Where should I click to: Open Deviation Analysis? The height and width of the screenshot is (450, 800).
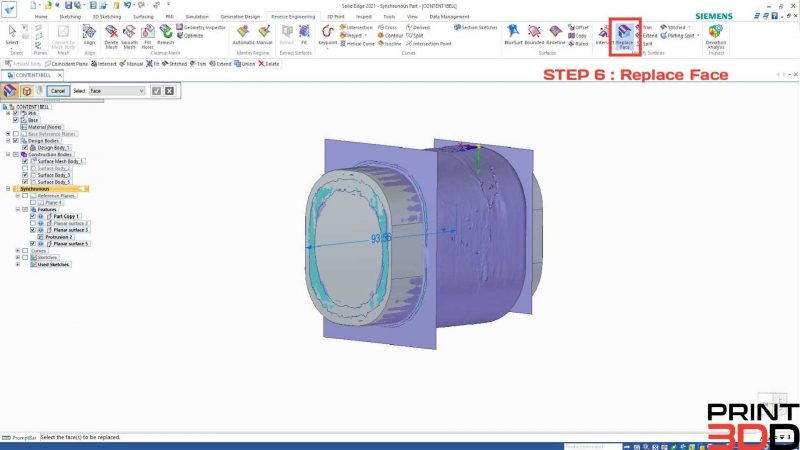(716, 37)
